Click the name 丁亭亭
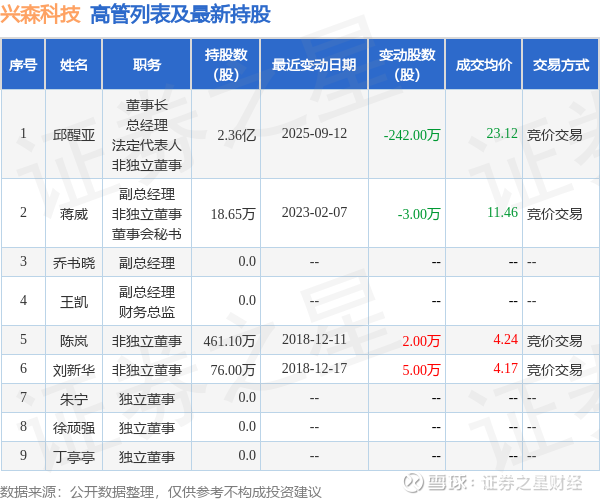This screenshot has width=600, height=501. click(x=73, y=457)
